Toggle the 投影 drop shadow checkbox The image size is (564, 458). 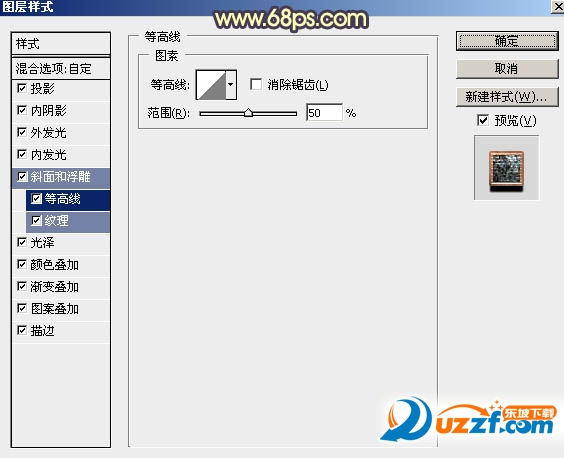pyautogui.click(x=22, y=88)
